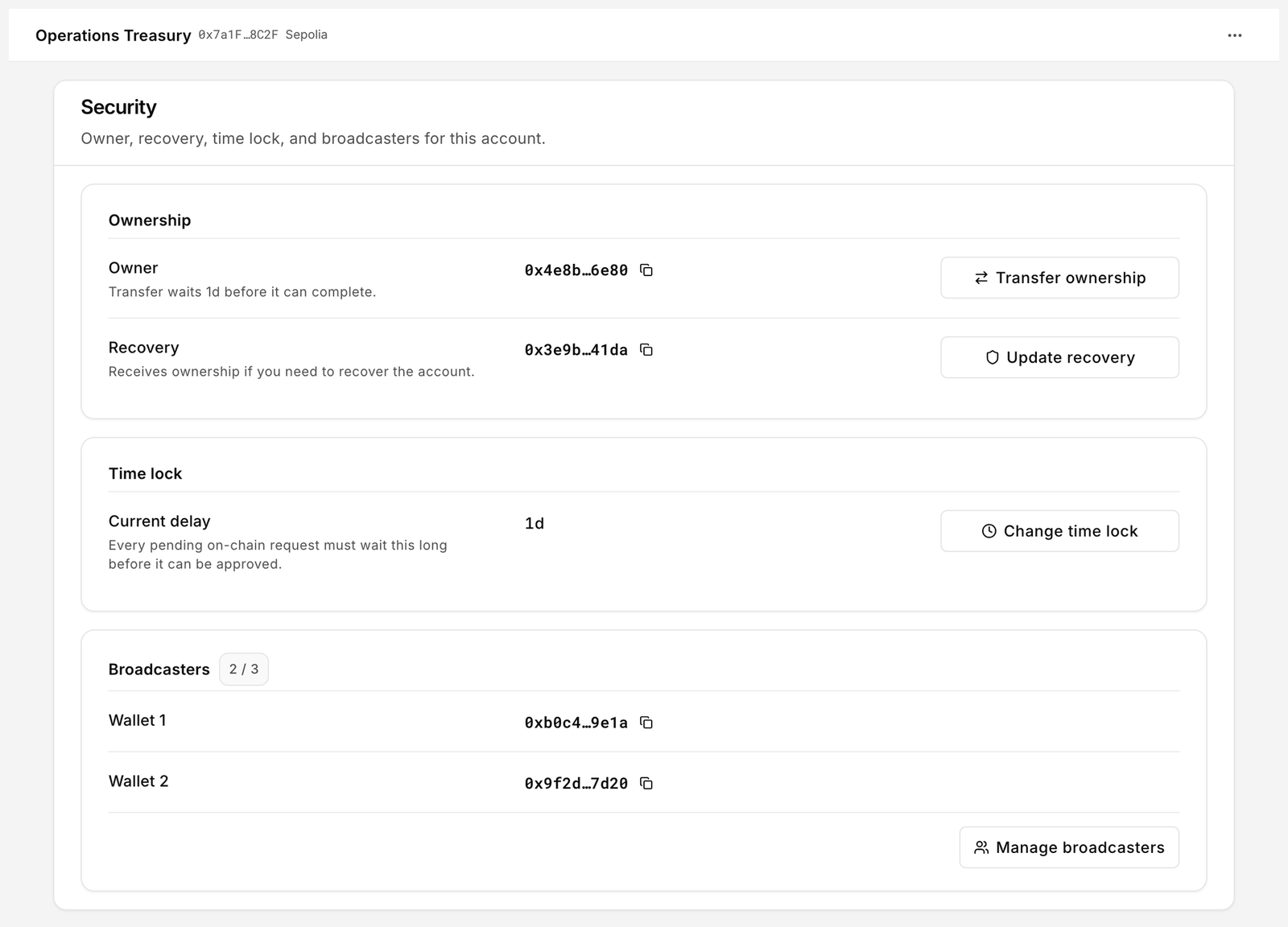The width and height of the screenshot is (1288, 927).
Task: Click the Recovery address 0x3e9b…41da text
Action: pos(576,350)
